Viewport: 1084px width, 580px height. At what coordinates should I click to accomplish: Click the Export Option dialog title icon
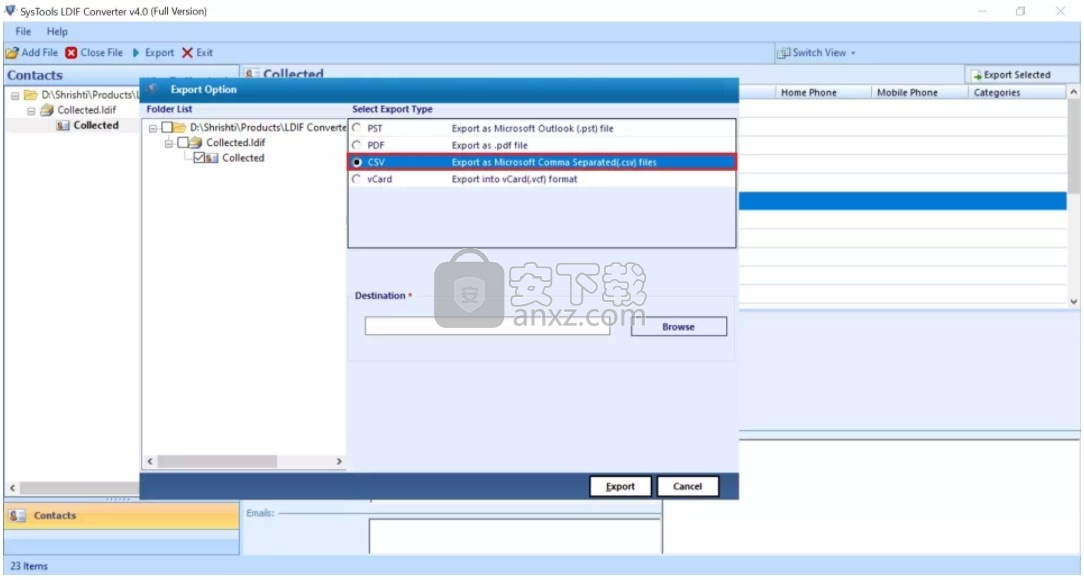pyautogui.click(x=153, y=89)
